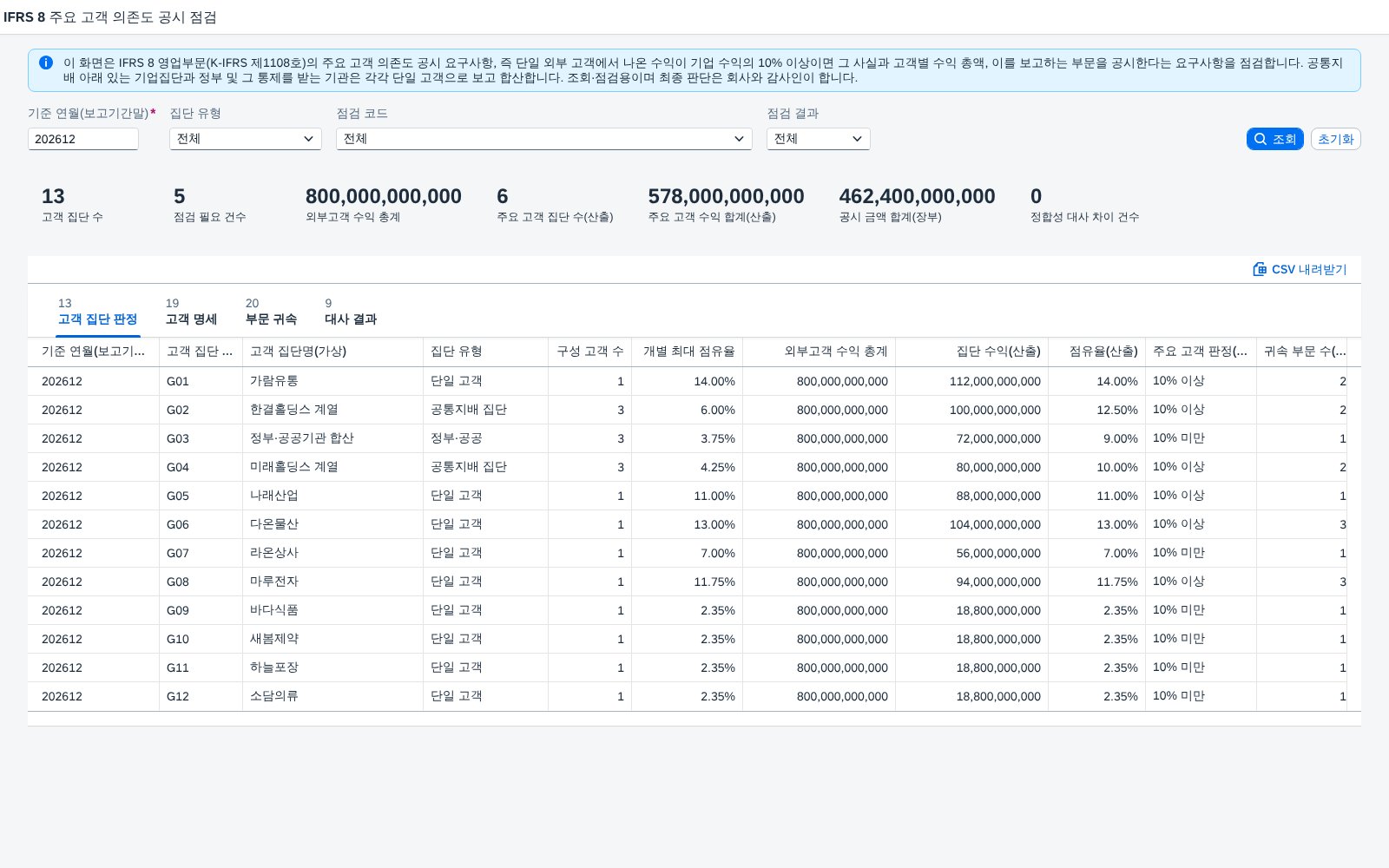Screen dimensions: 1389x868
Task: Click the 578,000,000,000 KPI value
Action: [x=726, y=196]
